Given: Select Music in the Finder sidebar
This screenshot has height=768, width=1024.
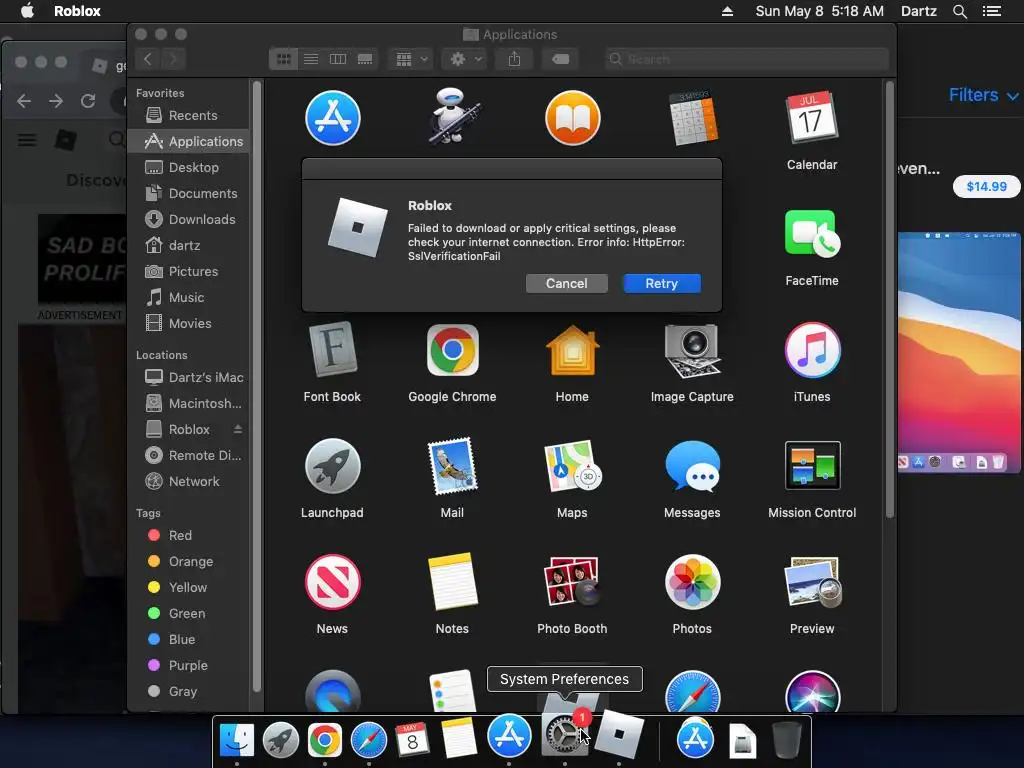Looking at the screenshot, I should 188,298.
